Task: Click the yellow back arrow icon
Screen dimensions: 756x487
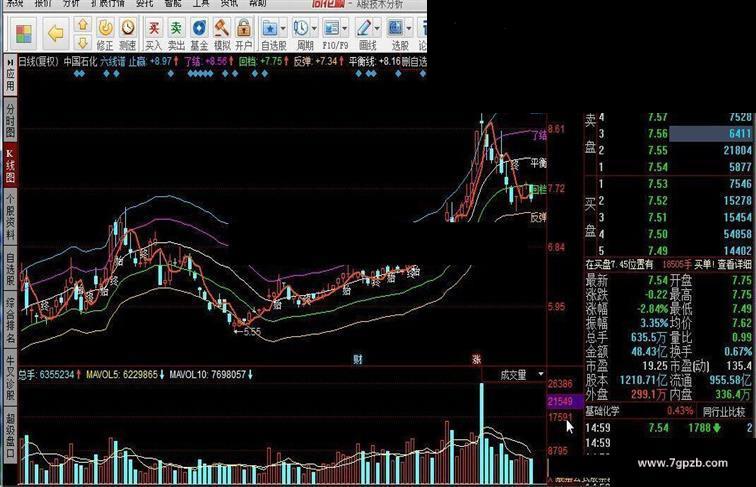Action: [56, 33]
